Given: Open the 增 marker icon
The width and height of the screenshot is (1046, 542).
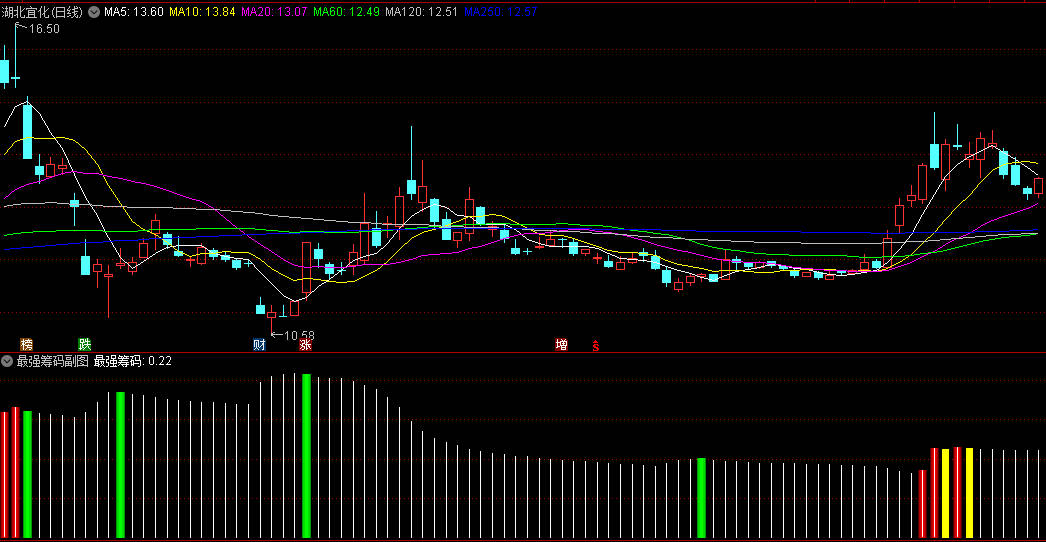Looking at the screenshot, I should point(562,344).
